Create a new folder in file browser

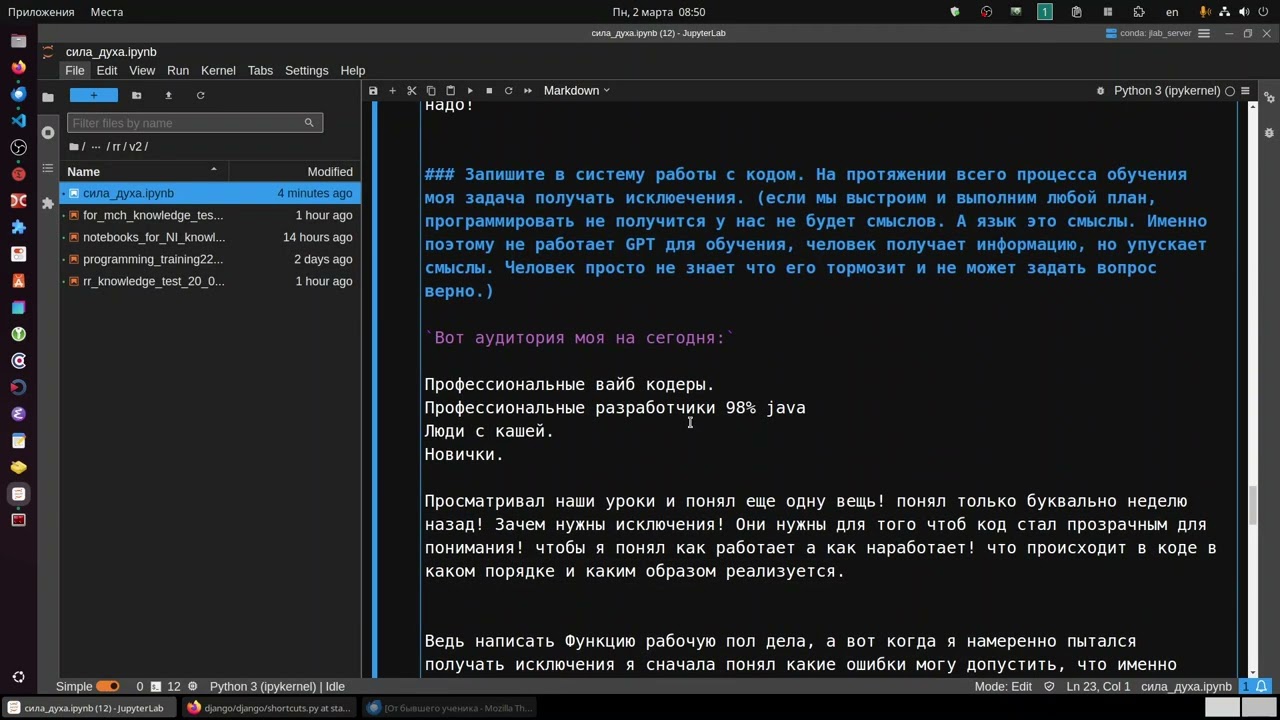point(136,95)
